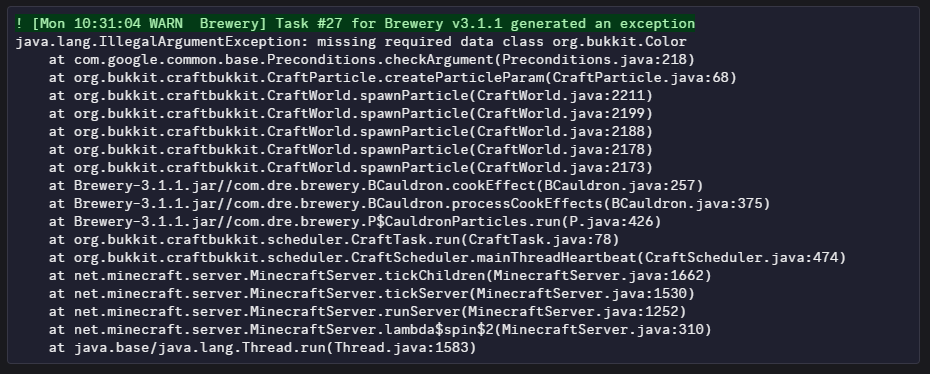This screenshot has width=930, height=374.
Task: Click the BCauldron.processCookEffects line
Action: (x=410, y=204)
